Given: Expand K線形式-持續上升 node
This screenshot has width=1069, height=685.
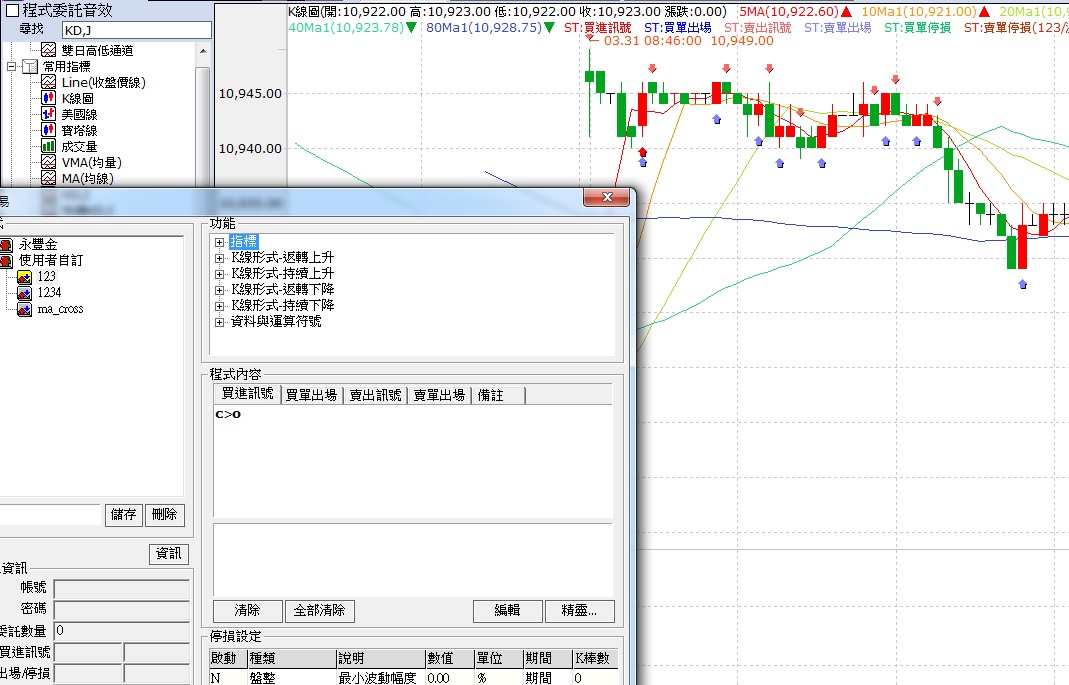Looking at the screenshot, I should pos(220,274).
